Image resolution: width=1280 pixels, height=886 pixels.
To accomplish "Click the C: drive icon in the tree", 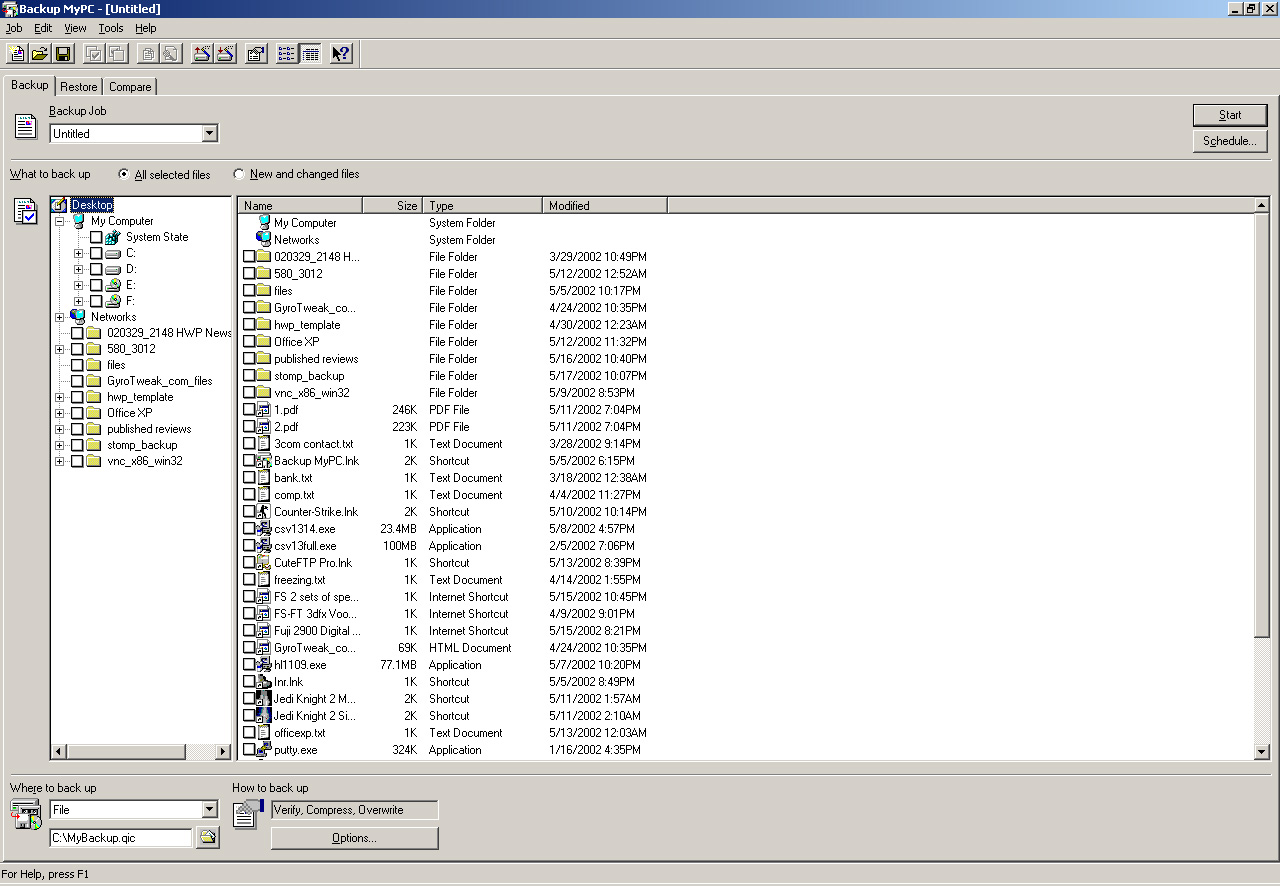I will tap(113, 253).
